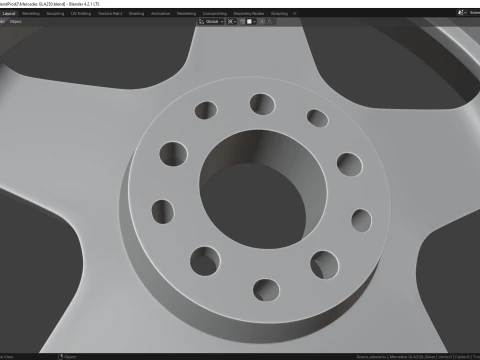Add a new workspace with the plus icon

[x=295, y=14]
